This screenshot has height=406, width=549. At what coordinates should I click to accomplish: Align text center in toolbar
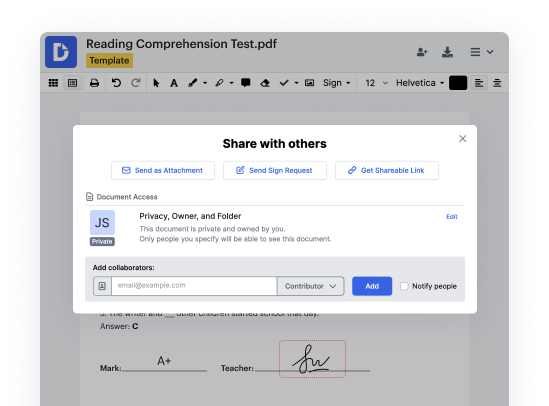point(497,83)
